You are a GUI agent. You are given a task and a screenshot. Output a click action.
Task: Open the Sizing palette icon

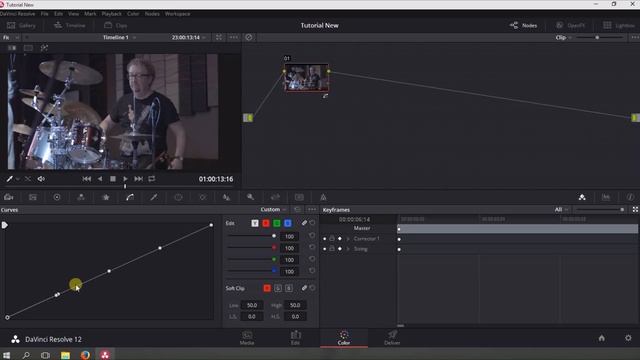(275, 197)
